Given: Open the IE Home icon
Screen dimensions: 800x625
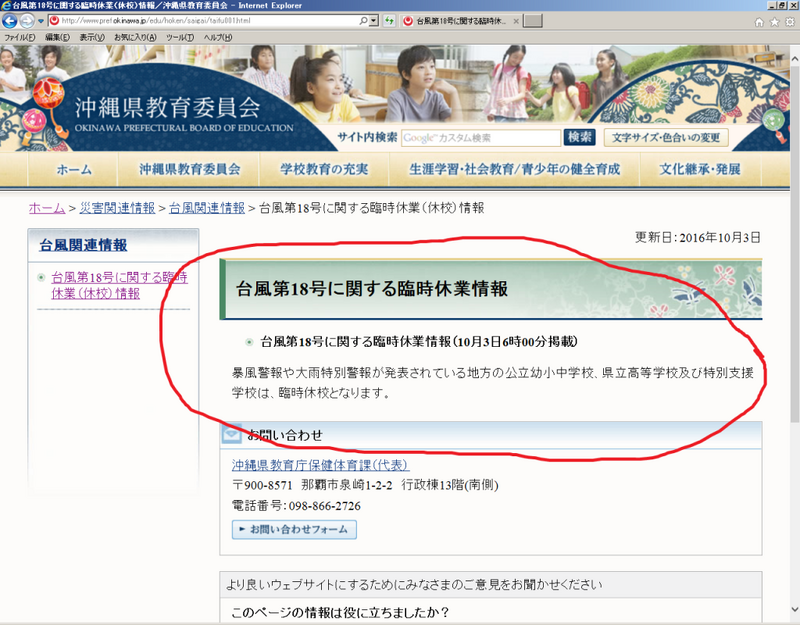Looking at the screenshot, I should click(760, 21).
